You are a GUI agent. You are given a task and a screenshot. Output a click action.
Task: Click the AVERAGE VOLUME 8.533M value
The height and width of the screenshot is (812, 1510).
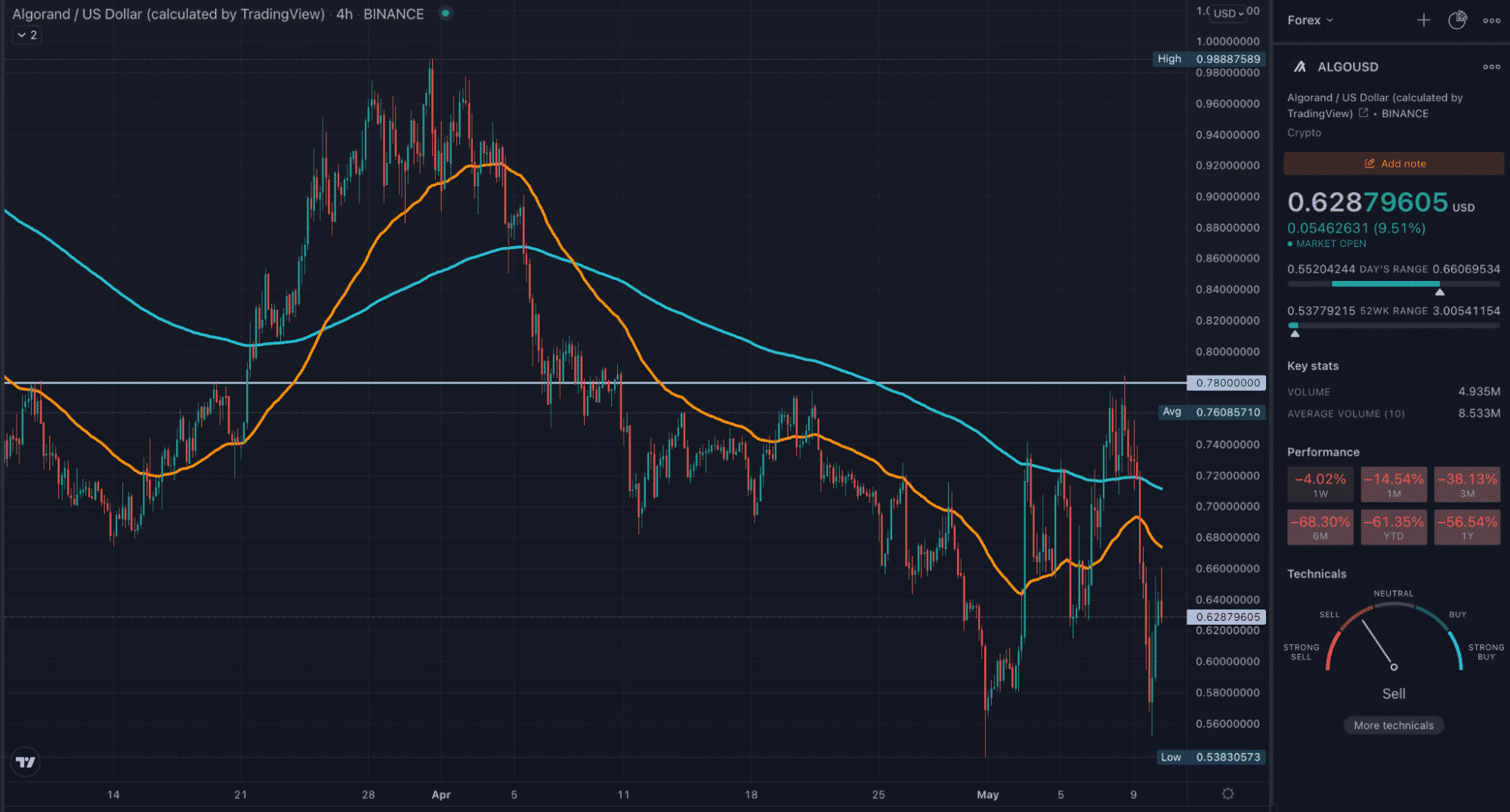(1479, 413)
